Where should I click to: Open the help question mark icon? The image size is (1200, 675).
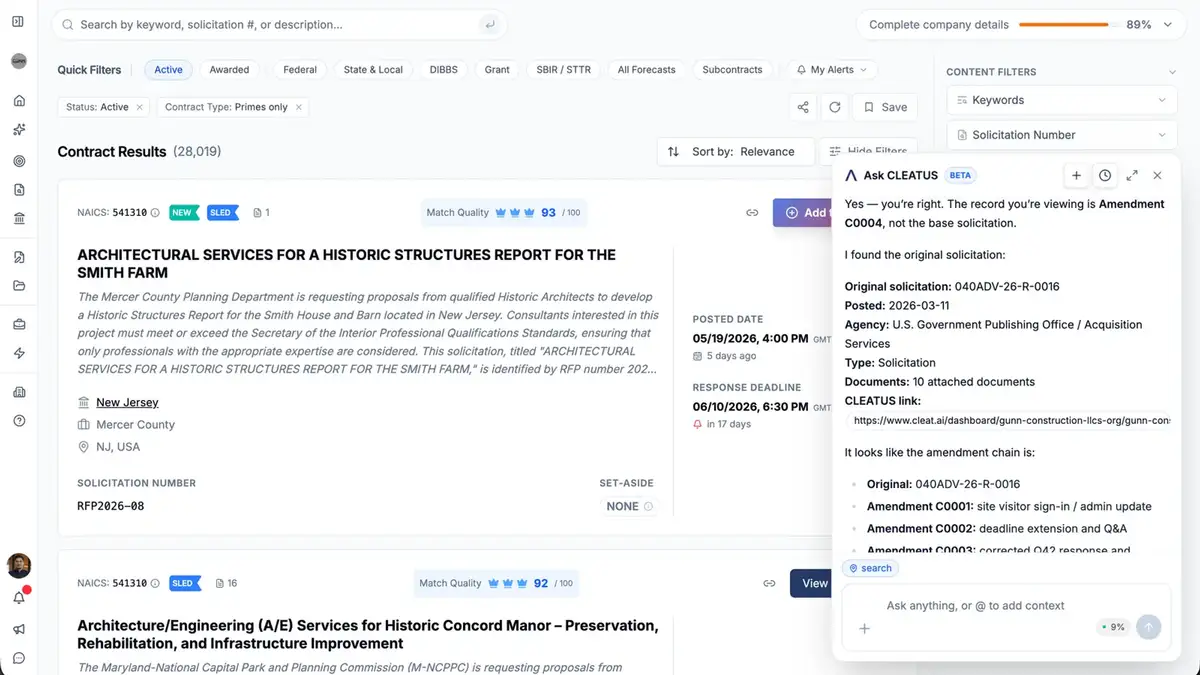(19, 421)
